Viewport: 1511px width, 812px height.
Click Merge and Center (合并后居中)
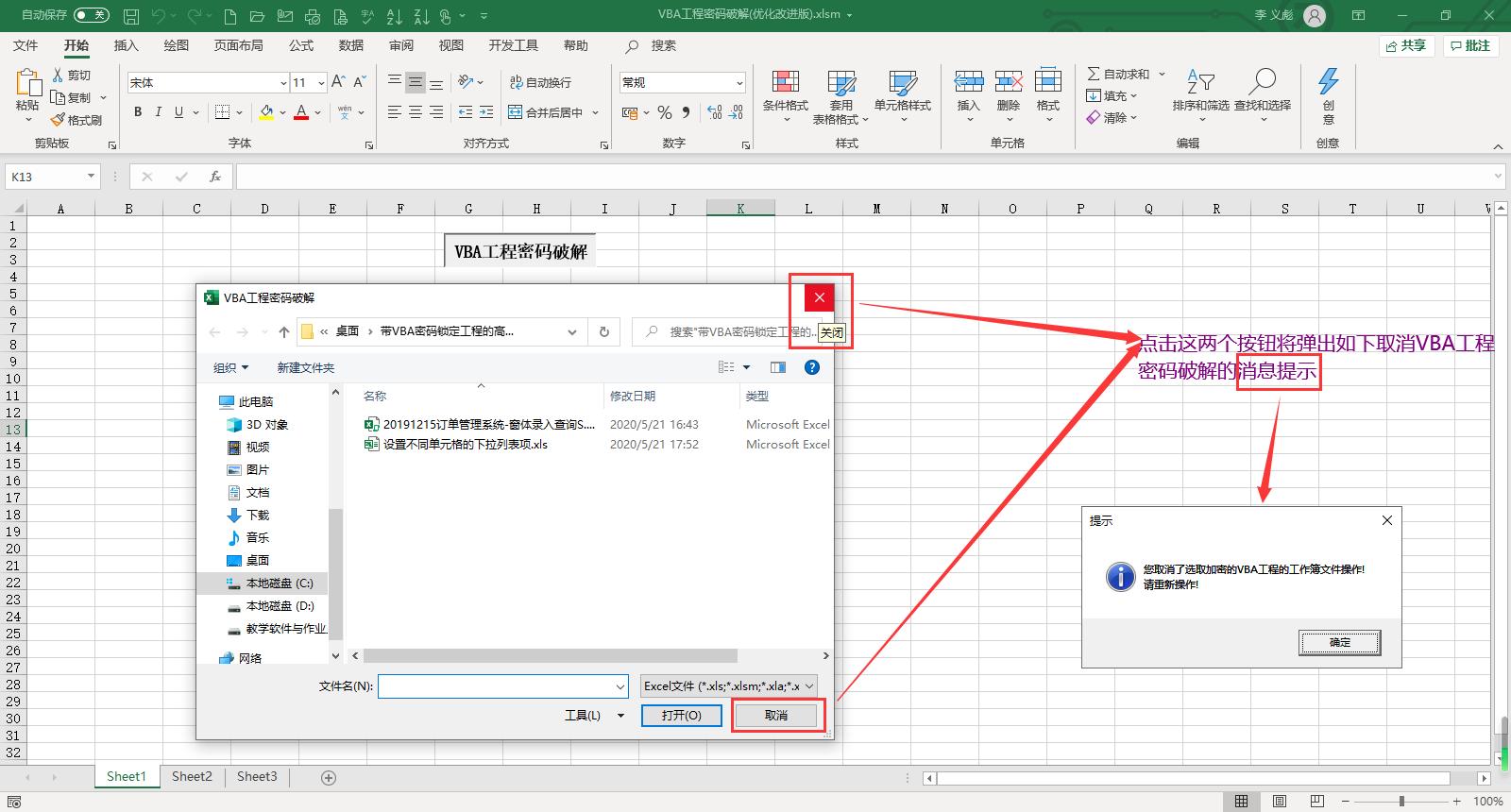click(546, 112)
